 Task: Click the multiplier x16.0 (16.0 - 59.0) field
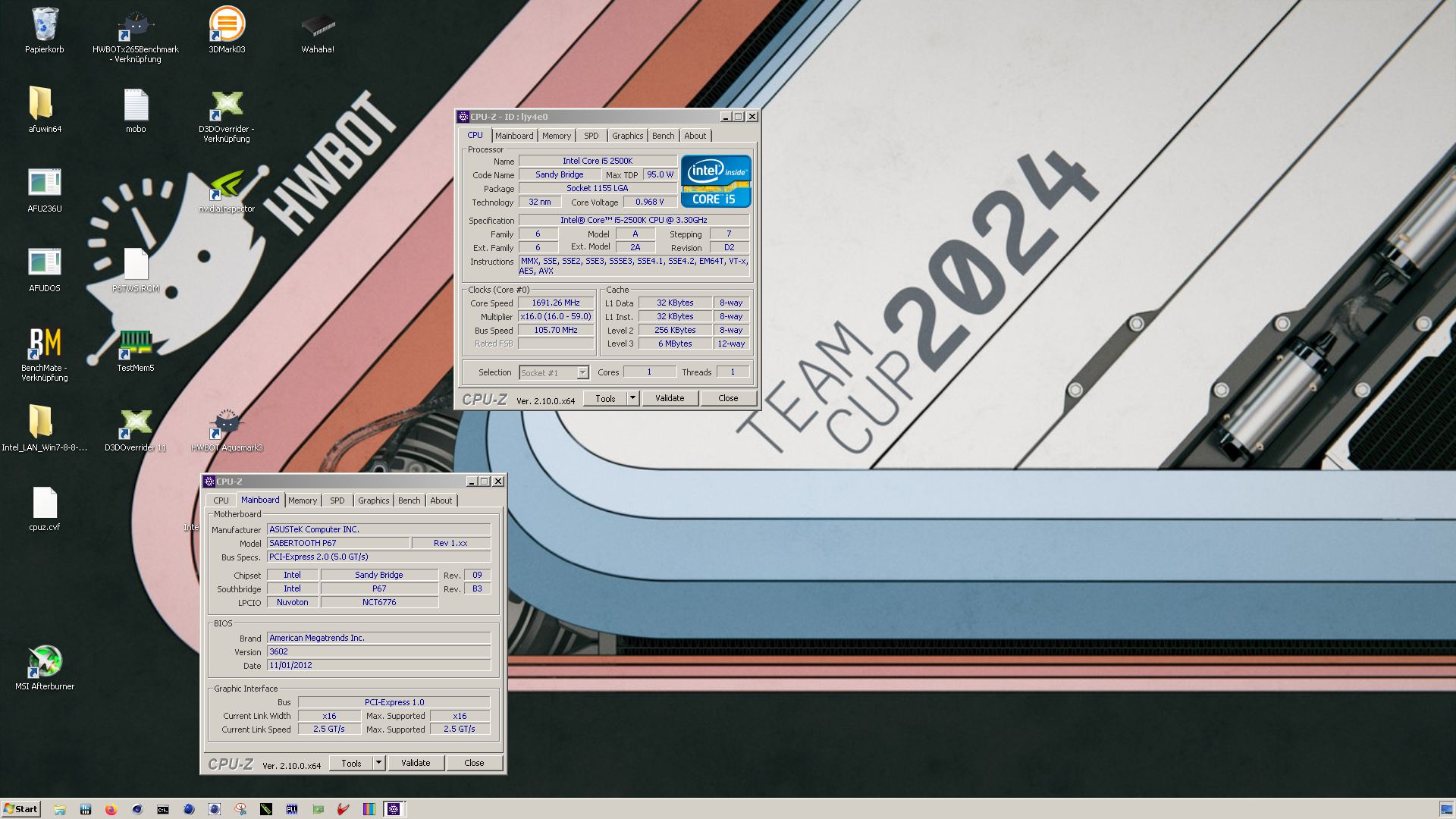click(x=556, y=316)
